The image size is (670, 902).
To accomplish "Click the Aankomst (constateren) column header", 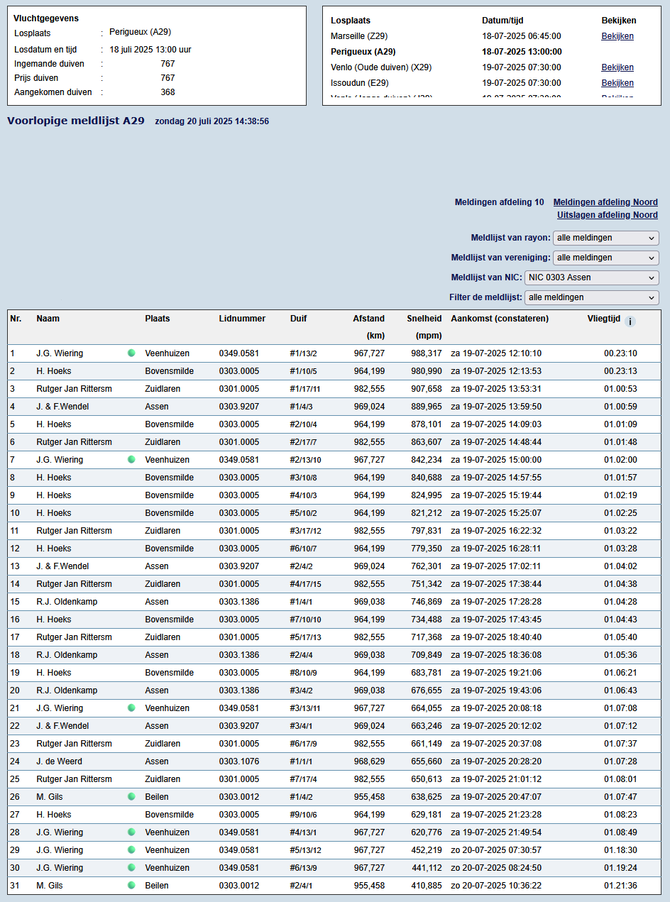I will 500,318.
